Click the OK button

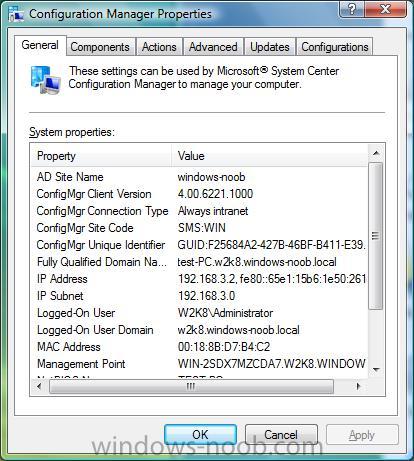click(200, 435)
